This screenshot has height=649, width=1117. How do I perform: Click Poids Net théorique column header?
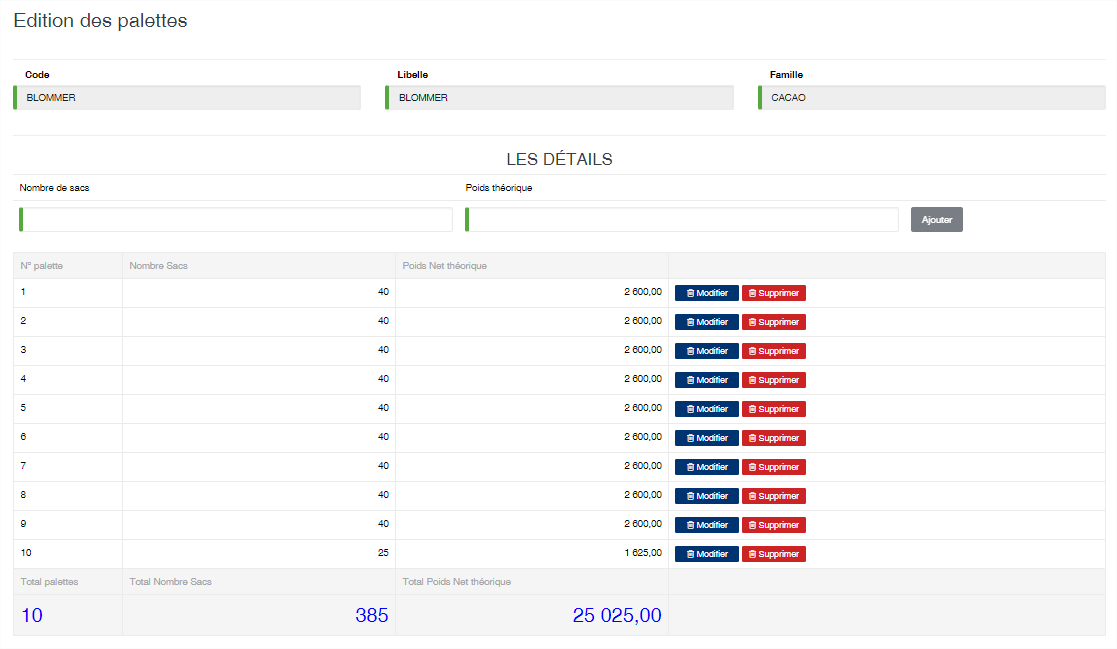[445, 266]
